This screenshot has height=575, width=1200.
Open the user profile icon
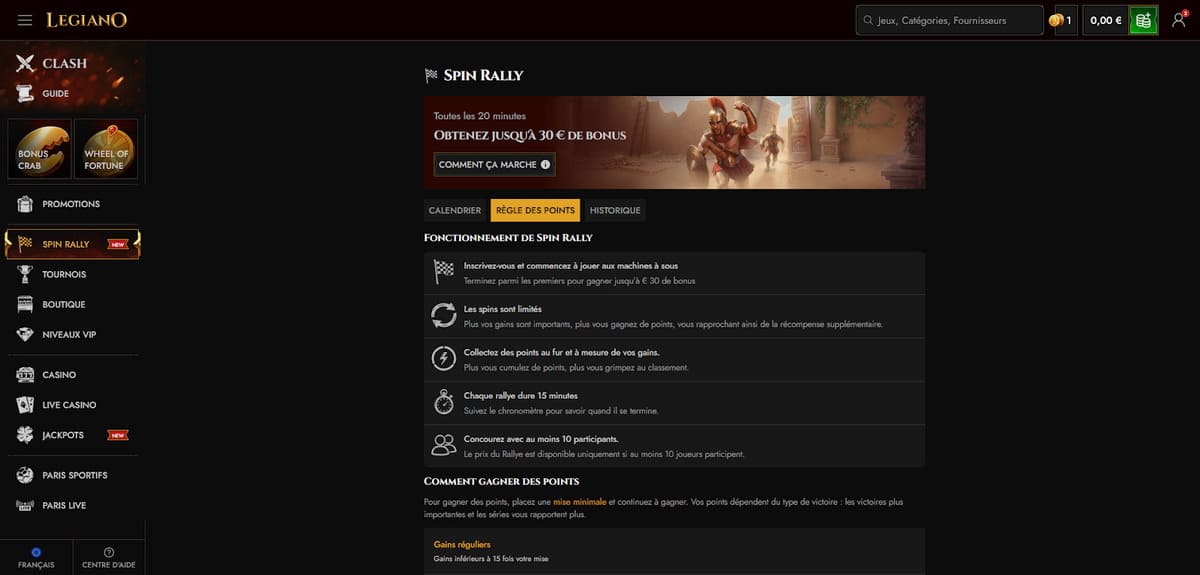[x=1179, y=20]
